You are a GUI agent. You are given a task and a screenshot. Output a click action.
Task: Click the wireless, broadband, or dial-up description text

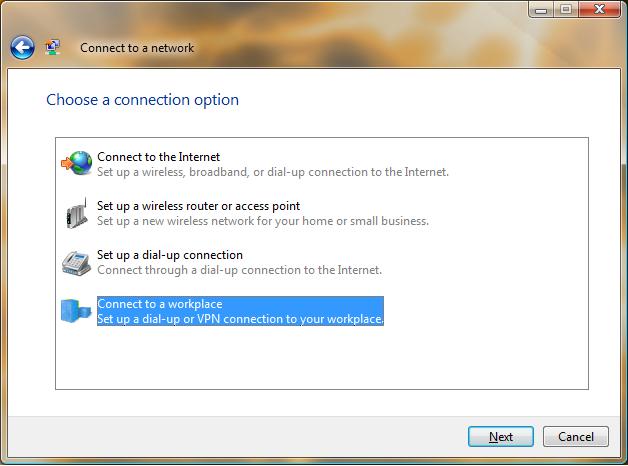[x=273, y=172]
